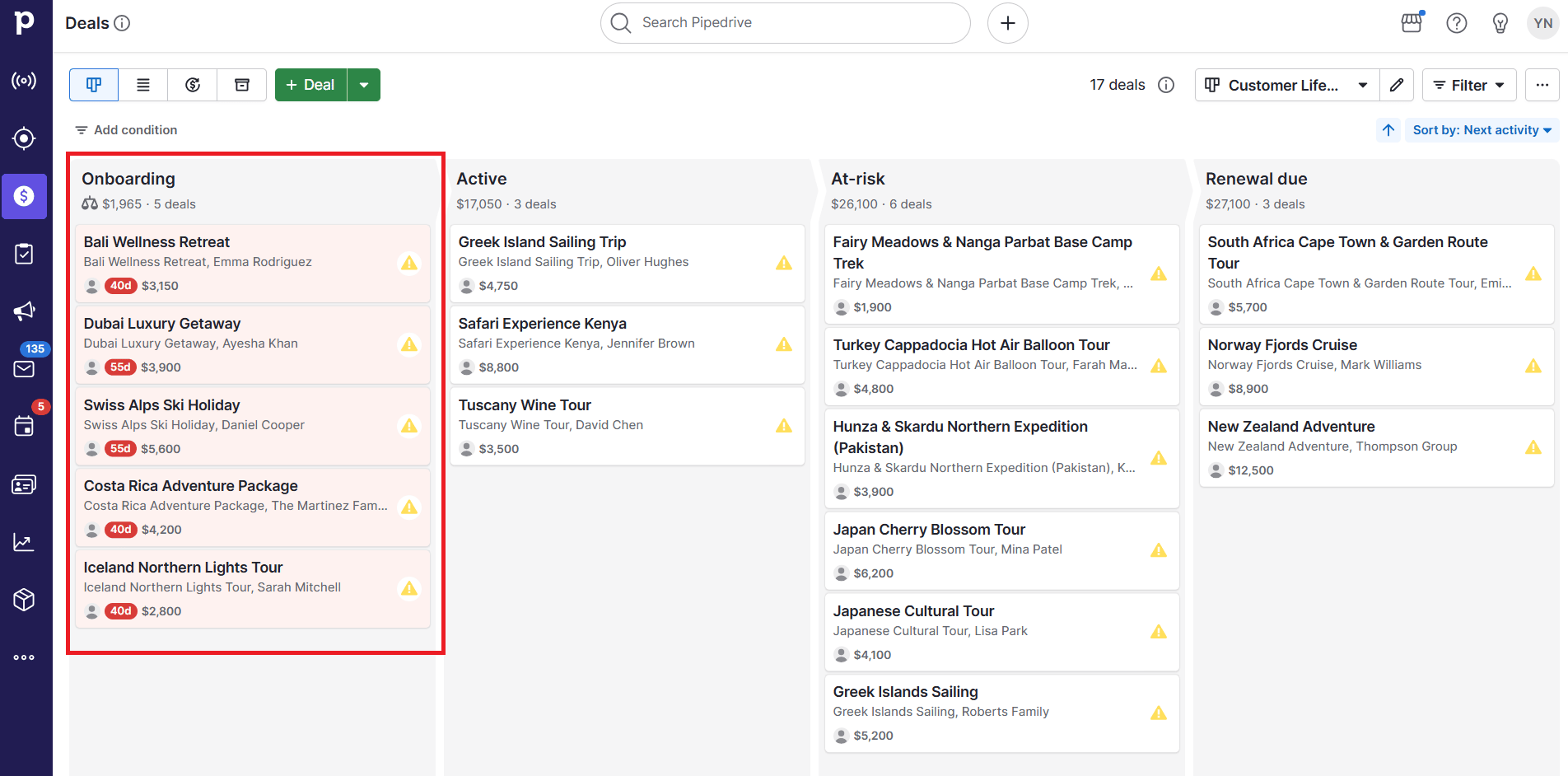Switch to archive view

click(x=242, y=85)
